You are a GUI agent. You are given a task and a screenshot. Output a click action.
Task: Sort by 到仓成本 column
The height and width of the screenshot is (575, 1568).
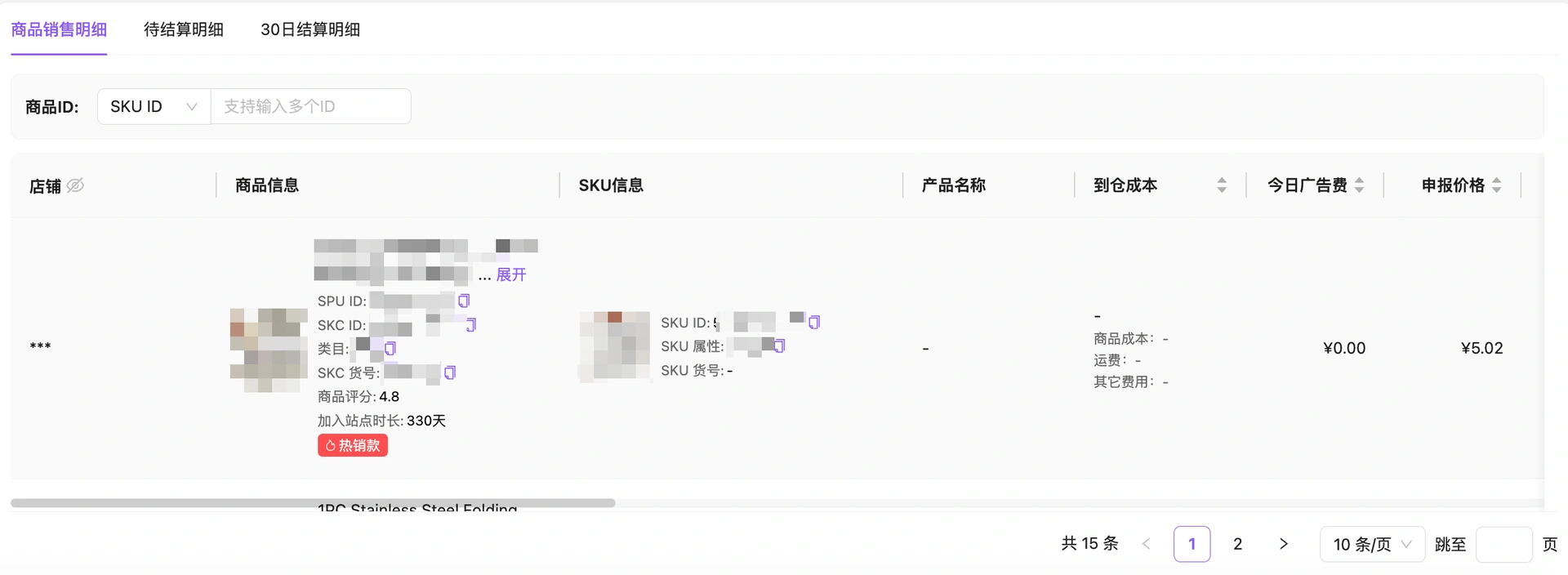pos(1222,185)
